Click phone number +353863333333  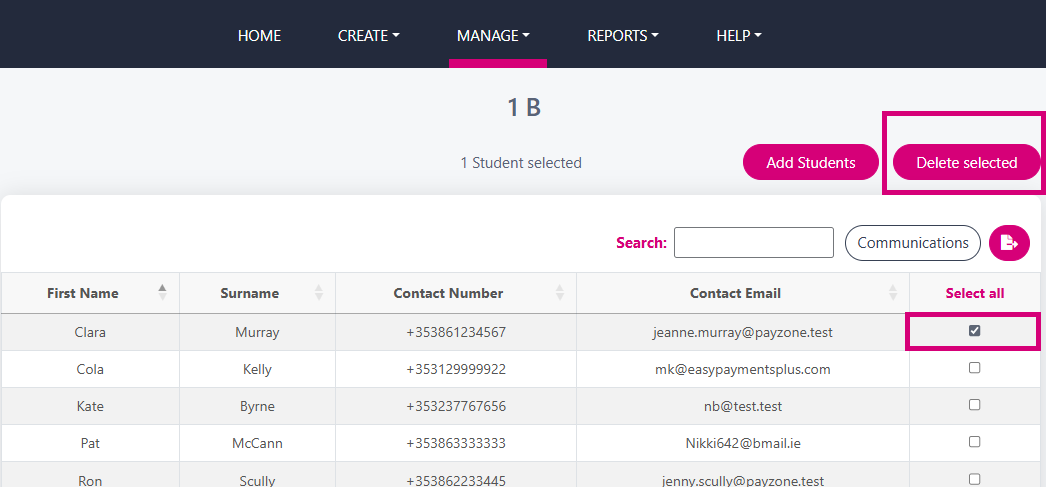pos(456,443)
